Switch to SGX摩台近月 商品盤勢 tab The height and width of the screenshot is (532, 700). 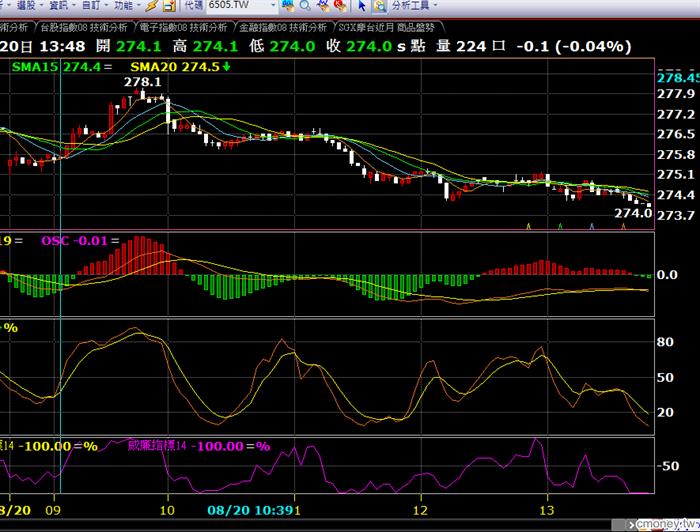click(x=387, y=28)
